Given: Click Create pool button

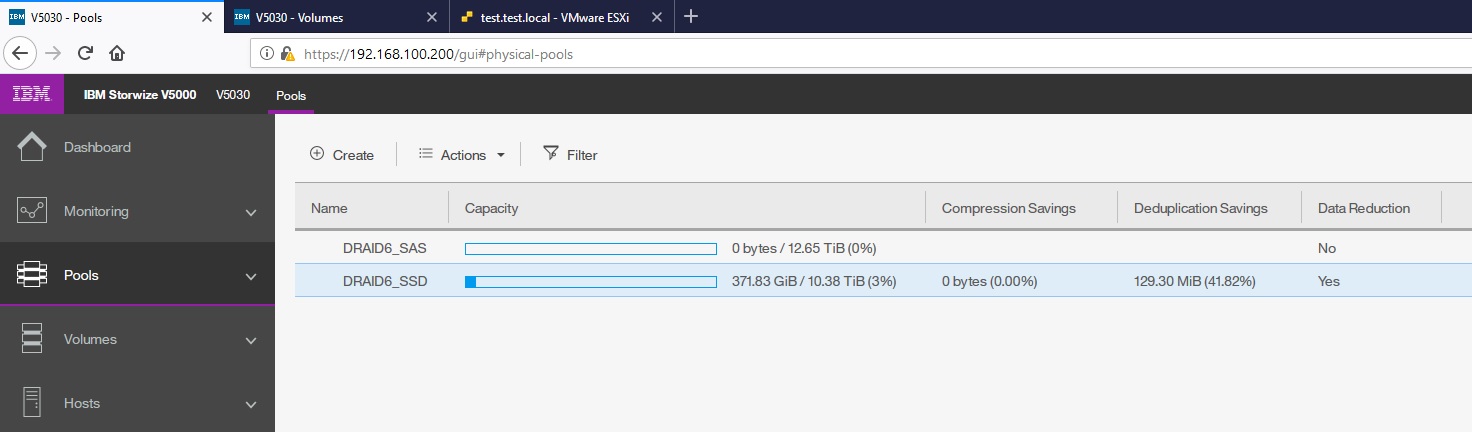Looking at the screenshot, I should (x=342, y=155).
